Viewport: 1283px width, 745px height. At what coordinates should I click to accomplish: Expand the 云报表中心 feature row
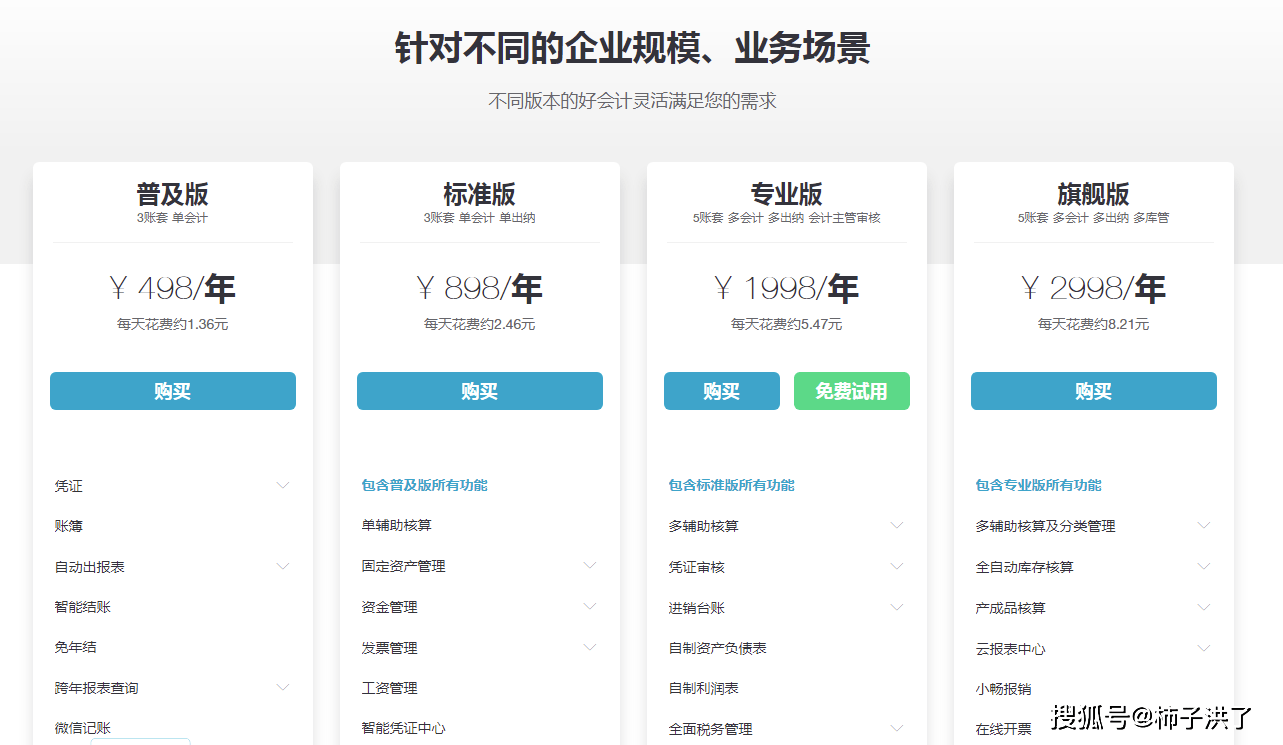pos(1204,648)
